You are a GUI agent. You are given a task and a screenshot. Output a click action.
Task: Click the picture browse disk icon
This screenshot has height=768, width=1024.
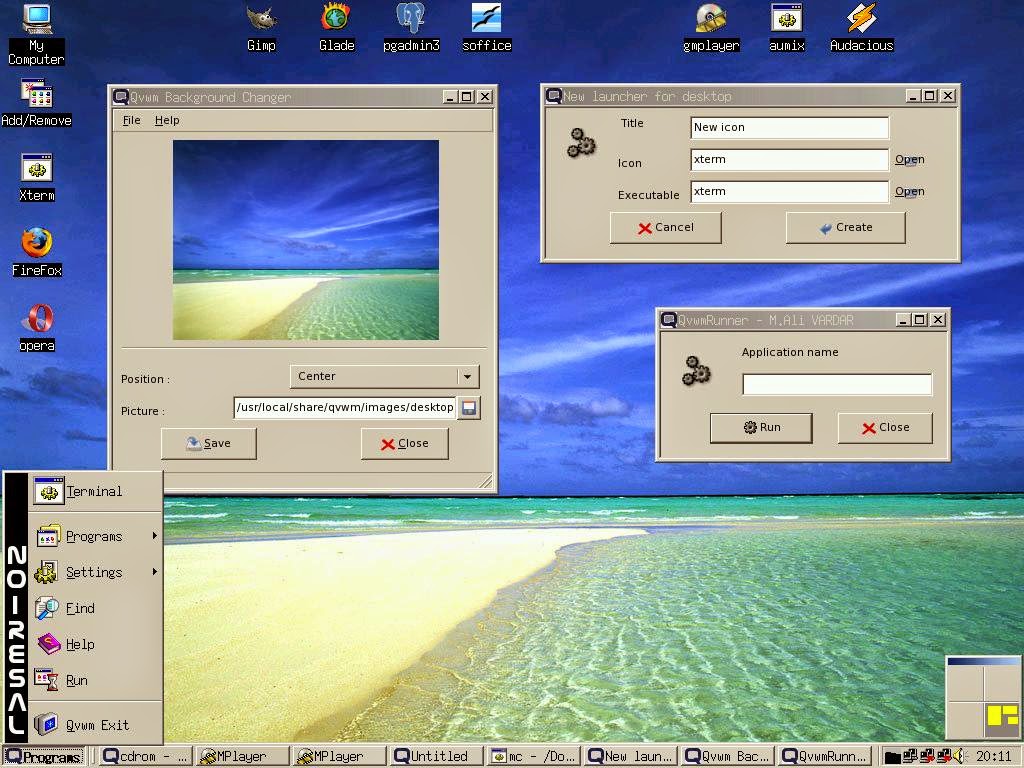468,407
